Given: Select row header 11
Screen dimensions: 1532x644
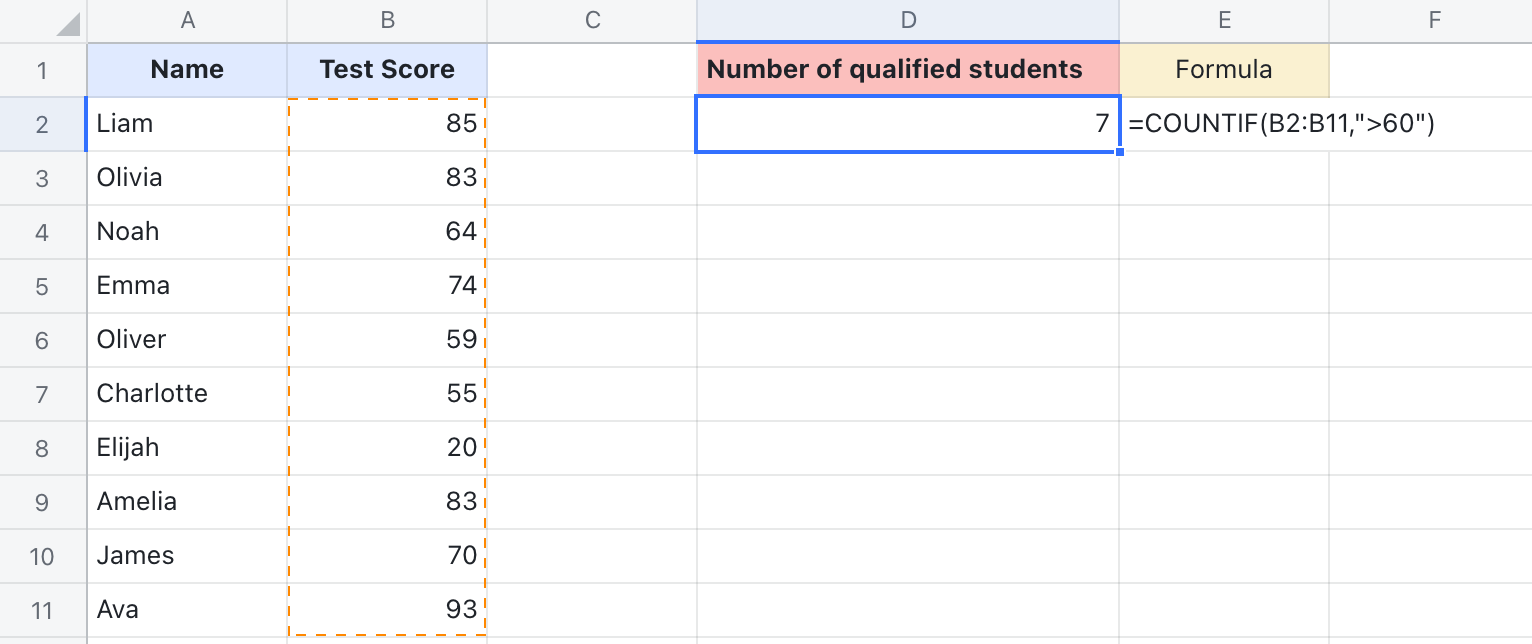Looking at the screenshot, I should tap(43, 609).
